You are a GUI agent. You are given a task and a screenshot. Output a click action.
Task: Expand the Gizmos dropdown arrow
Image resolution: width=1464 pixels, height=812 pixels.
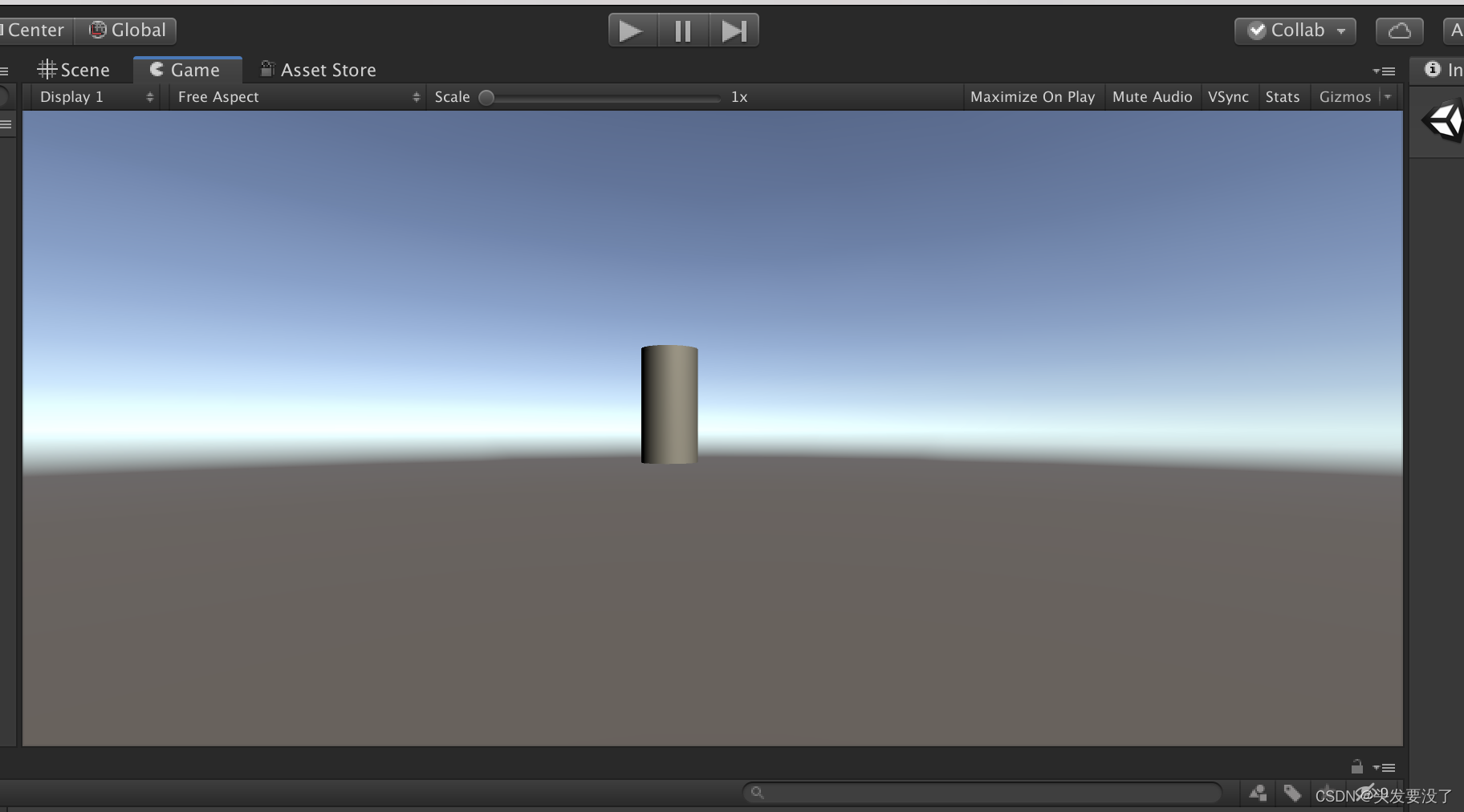(1388, 97)
